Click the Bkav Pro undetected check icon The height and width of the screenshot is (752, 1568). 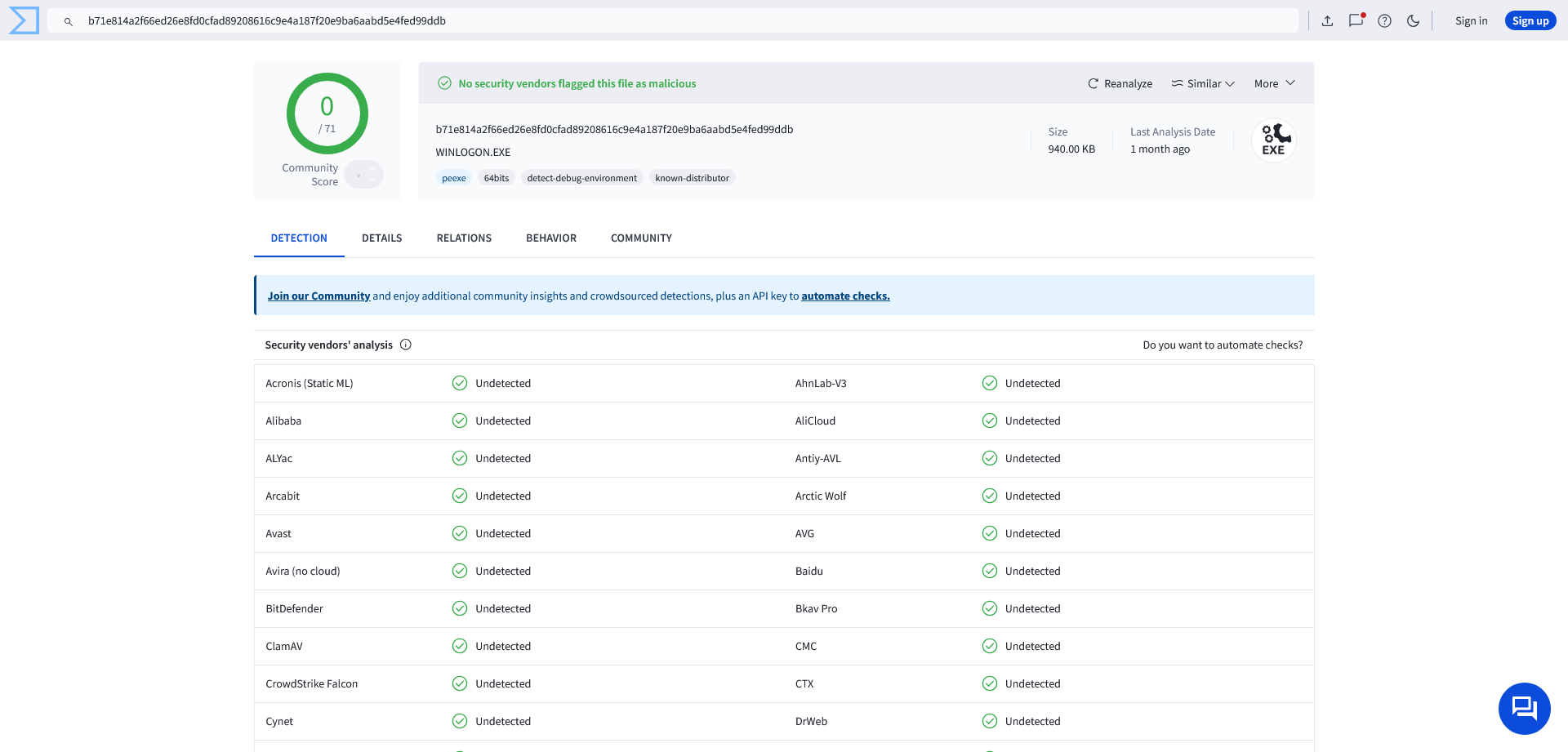(x=990, y=608)
